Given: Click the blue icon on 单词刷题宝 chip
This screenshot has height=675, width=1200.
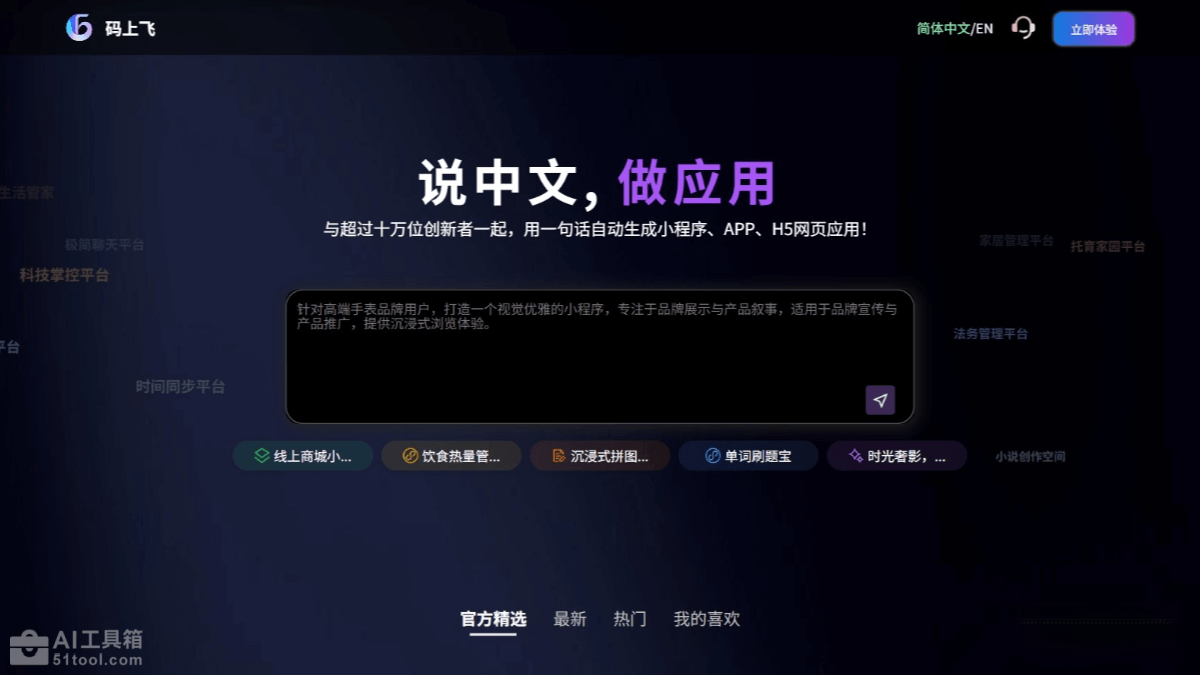Looking at the screenshot, I should tap(712, 456).
